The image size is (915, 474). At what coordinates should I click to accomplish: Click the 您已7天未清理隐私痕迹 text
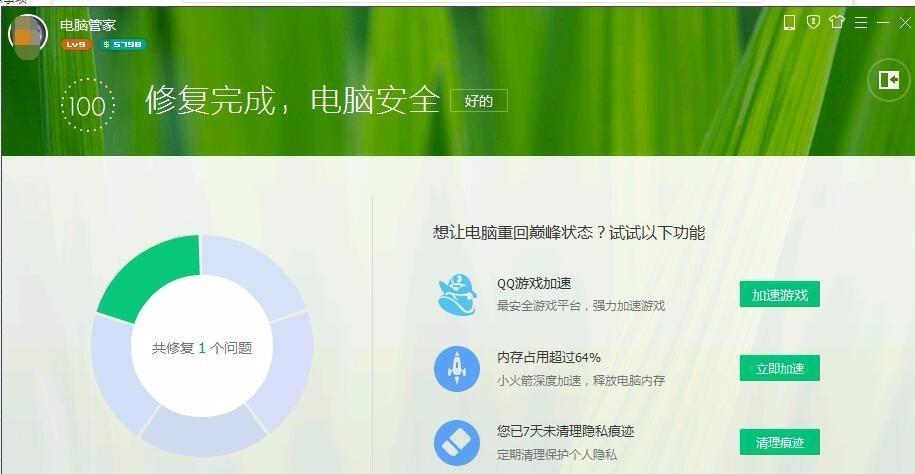click(x=565, y=431)
